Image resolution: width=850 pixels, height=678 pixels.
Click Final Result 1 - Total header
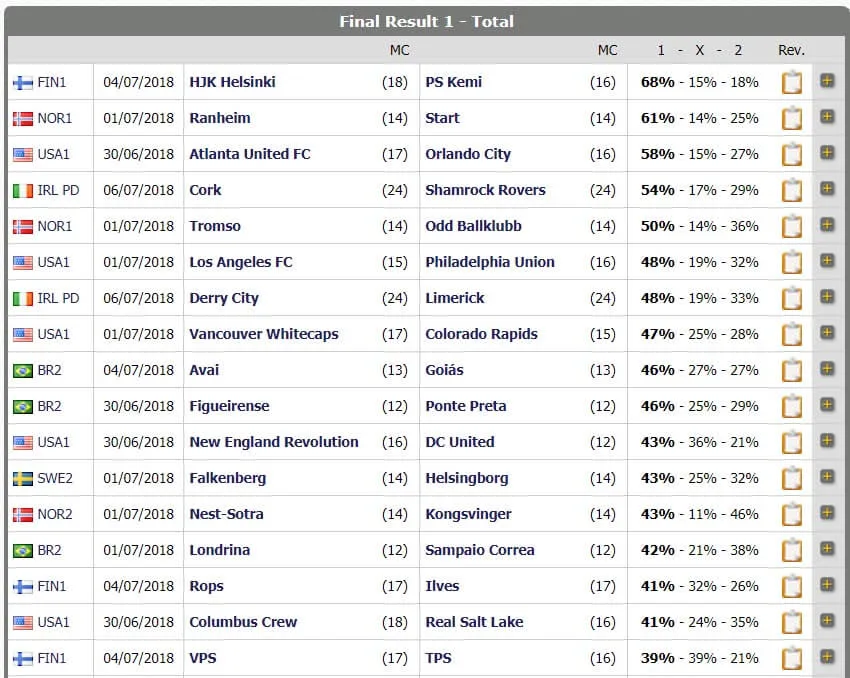427,22
